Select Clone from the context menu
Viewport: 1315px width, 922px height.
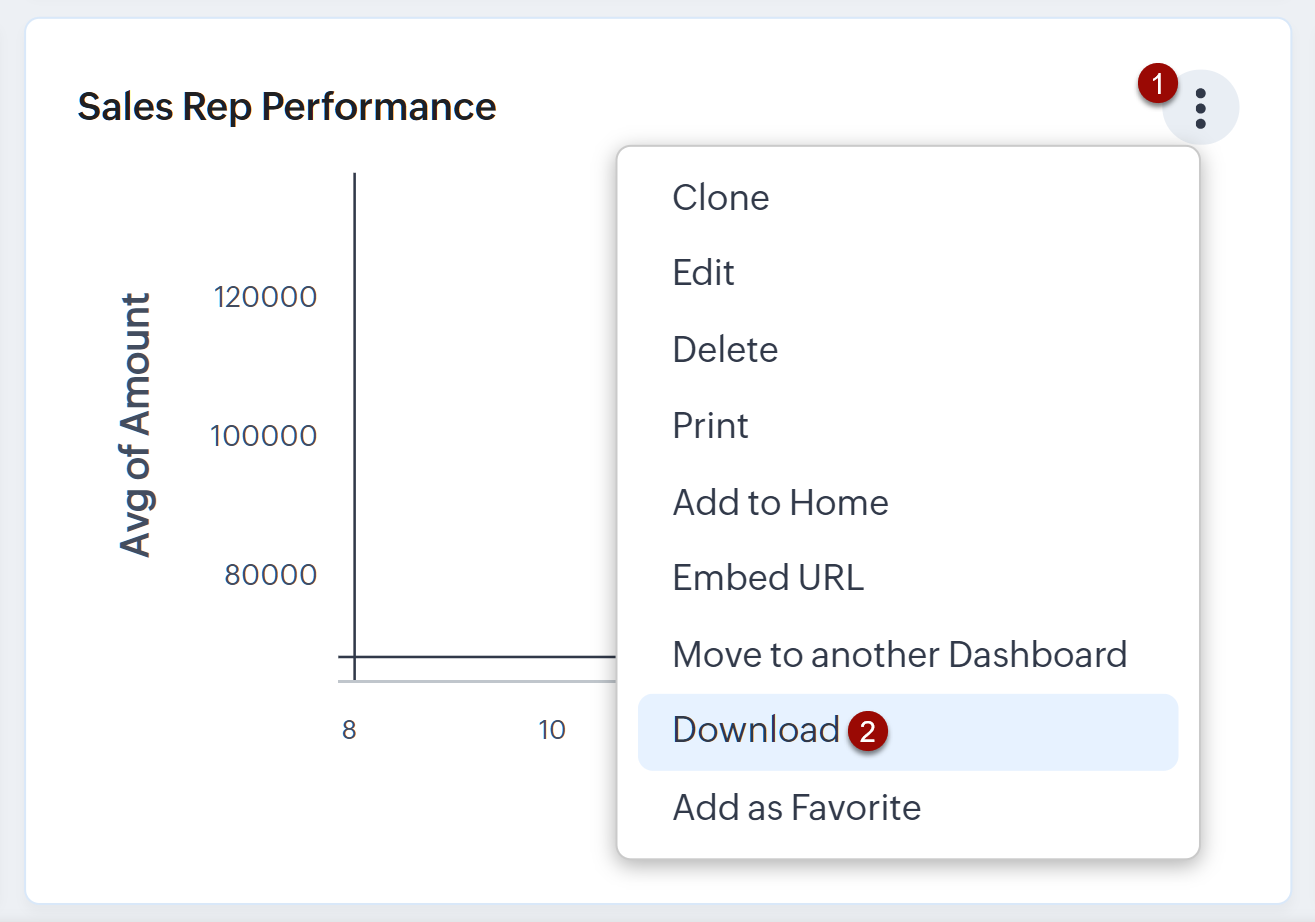[721, 198]
